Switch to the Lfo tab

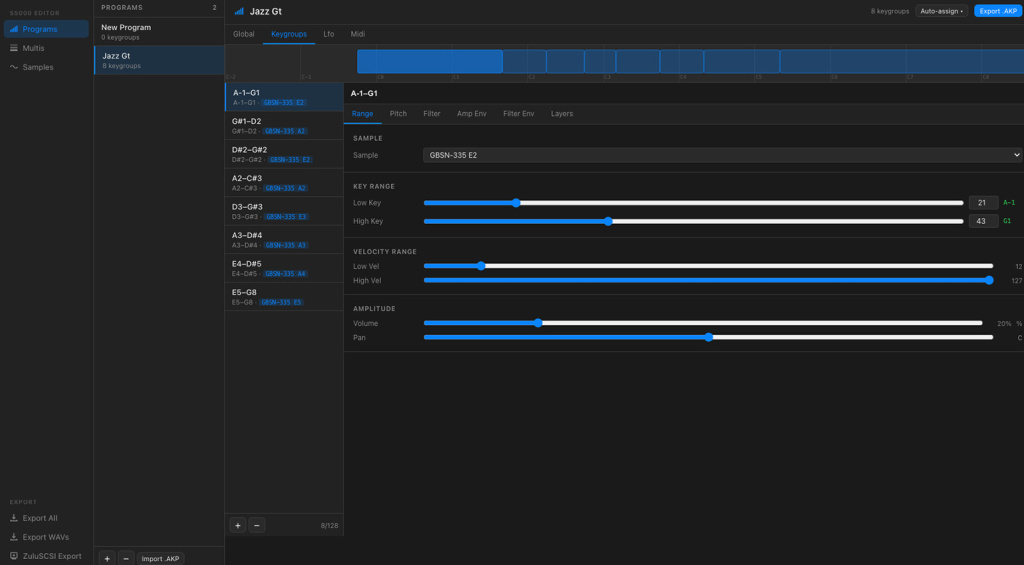pyautogui.click(x=328, y=34)
